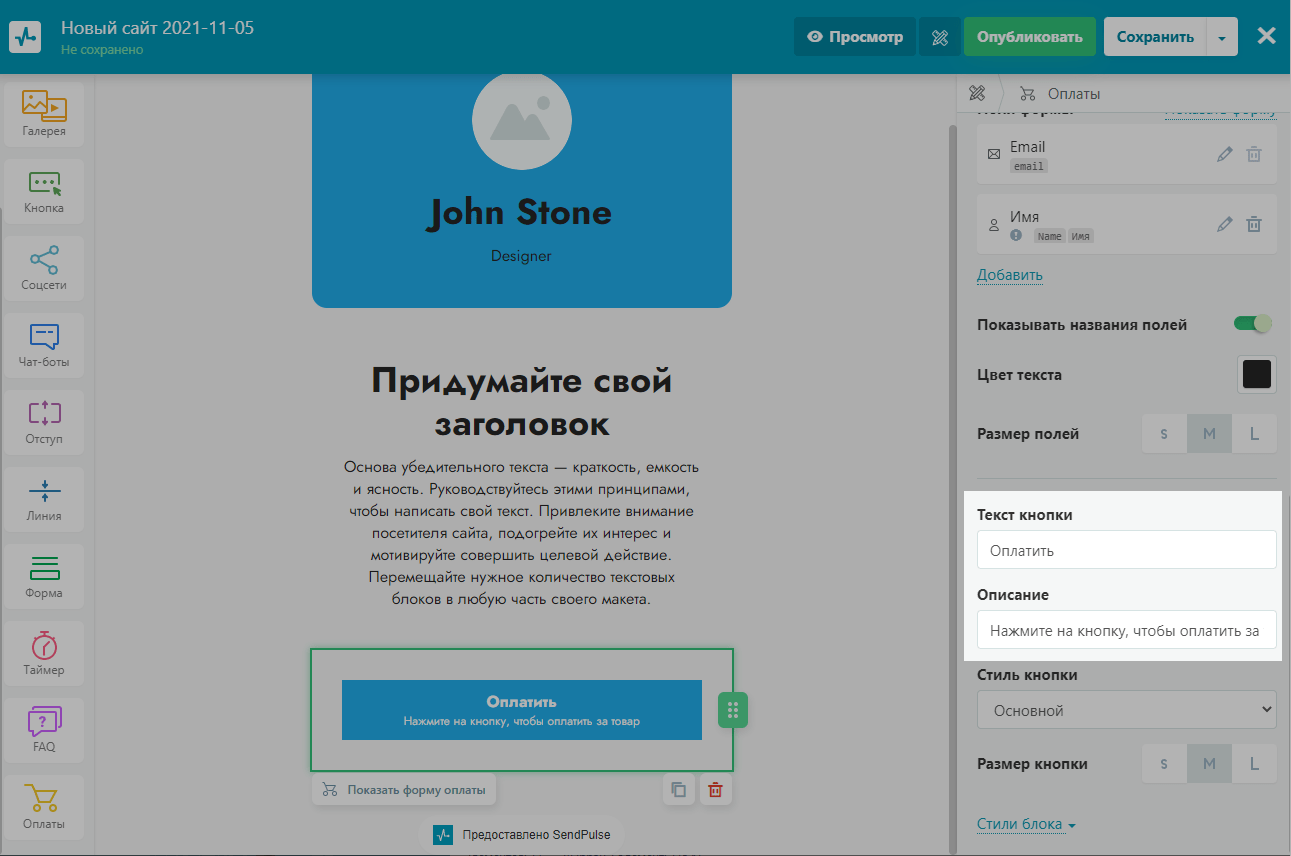Click the FAQ widget icon
This screenshot has width=1291, height=856.
point(44,729)
